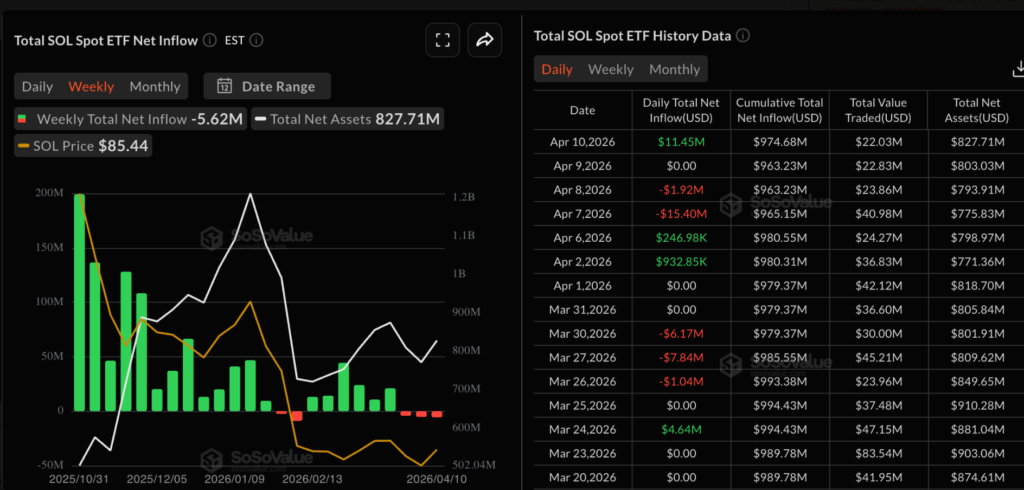The width and height of the screenshot is (1024, 490).
Task: Open the Date Range picker
Action: (267, 86)
